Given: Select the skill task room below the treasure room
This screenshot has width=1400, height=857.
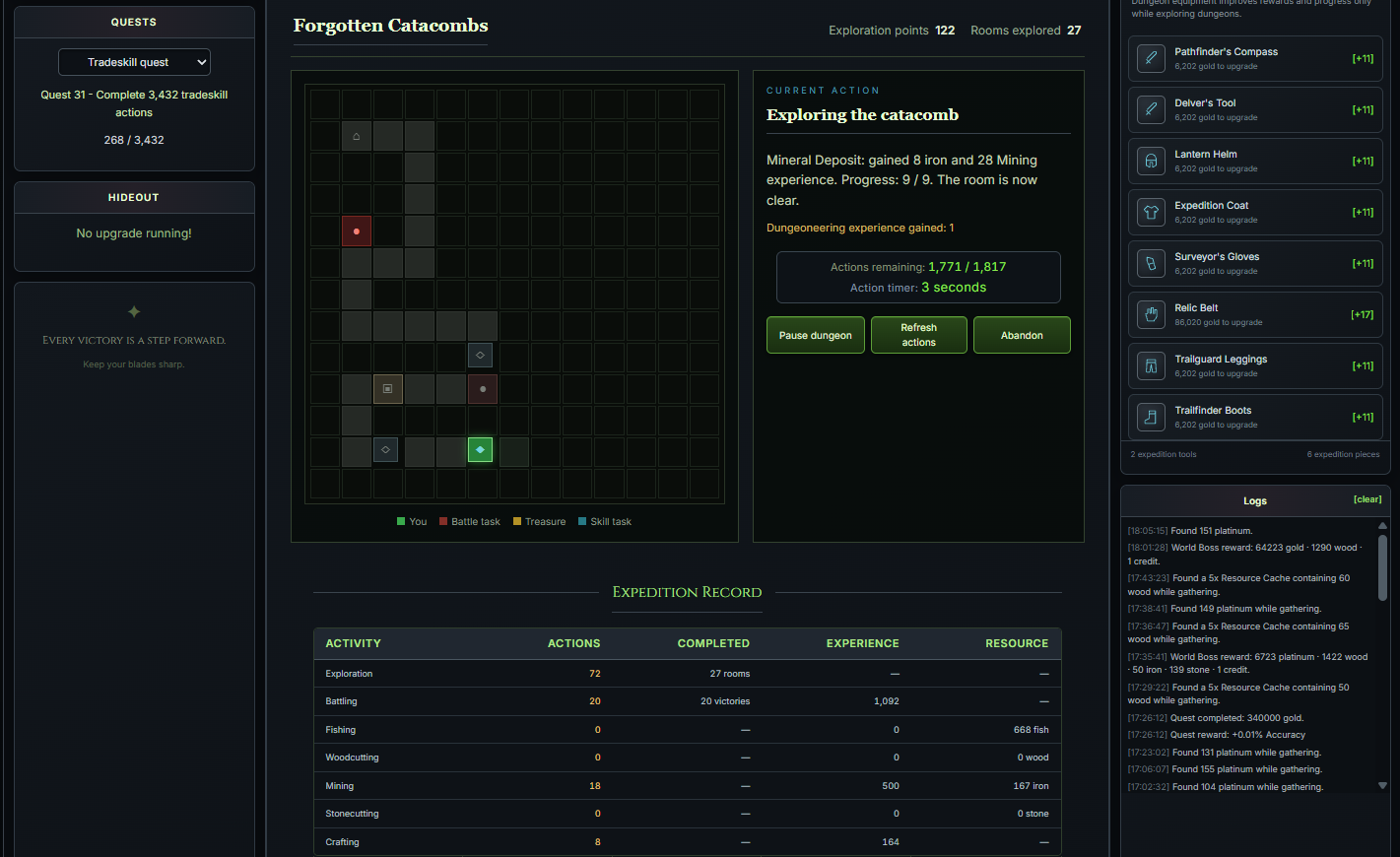Looking at the screenshot, I should [385, 450].
